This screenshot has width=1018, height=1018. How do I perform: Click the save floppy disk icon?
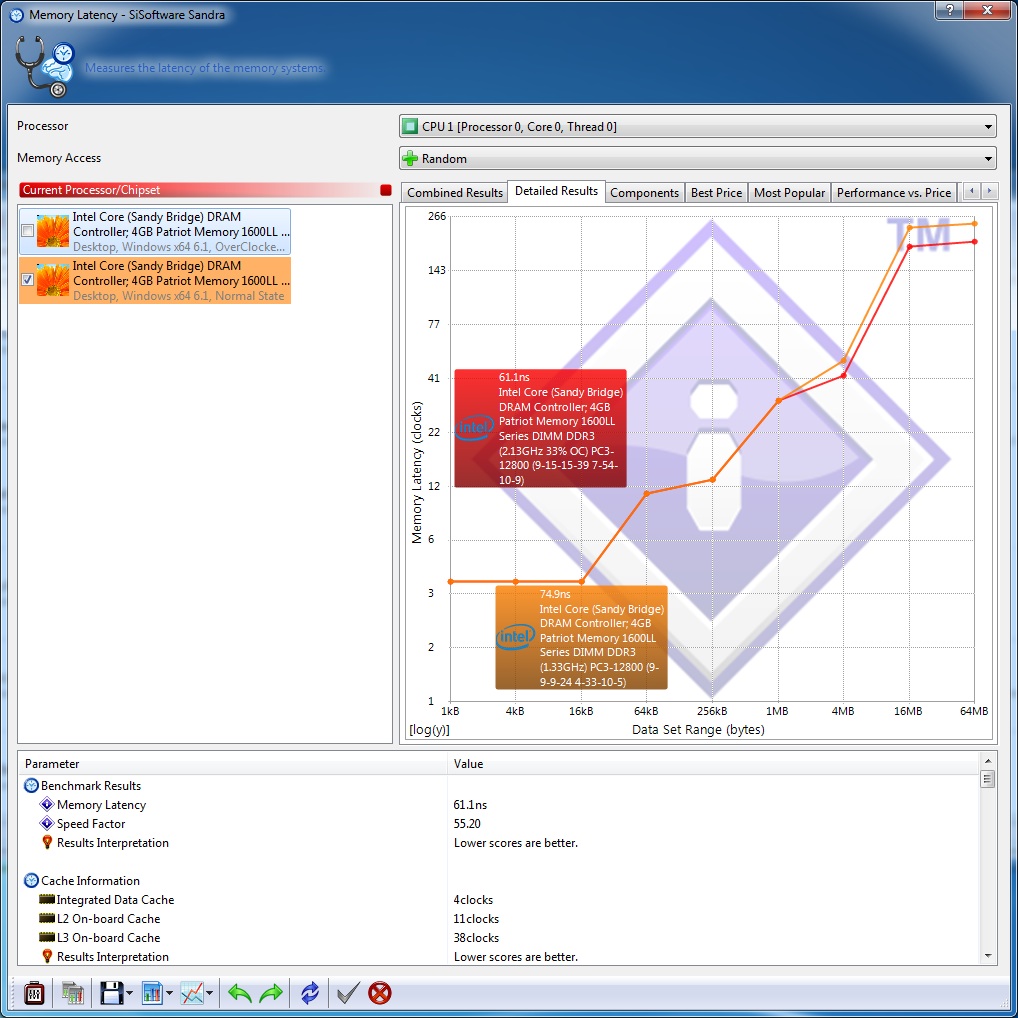(111, 993)
